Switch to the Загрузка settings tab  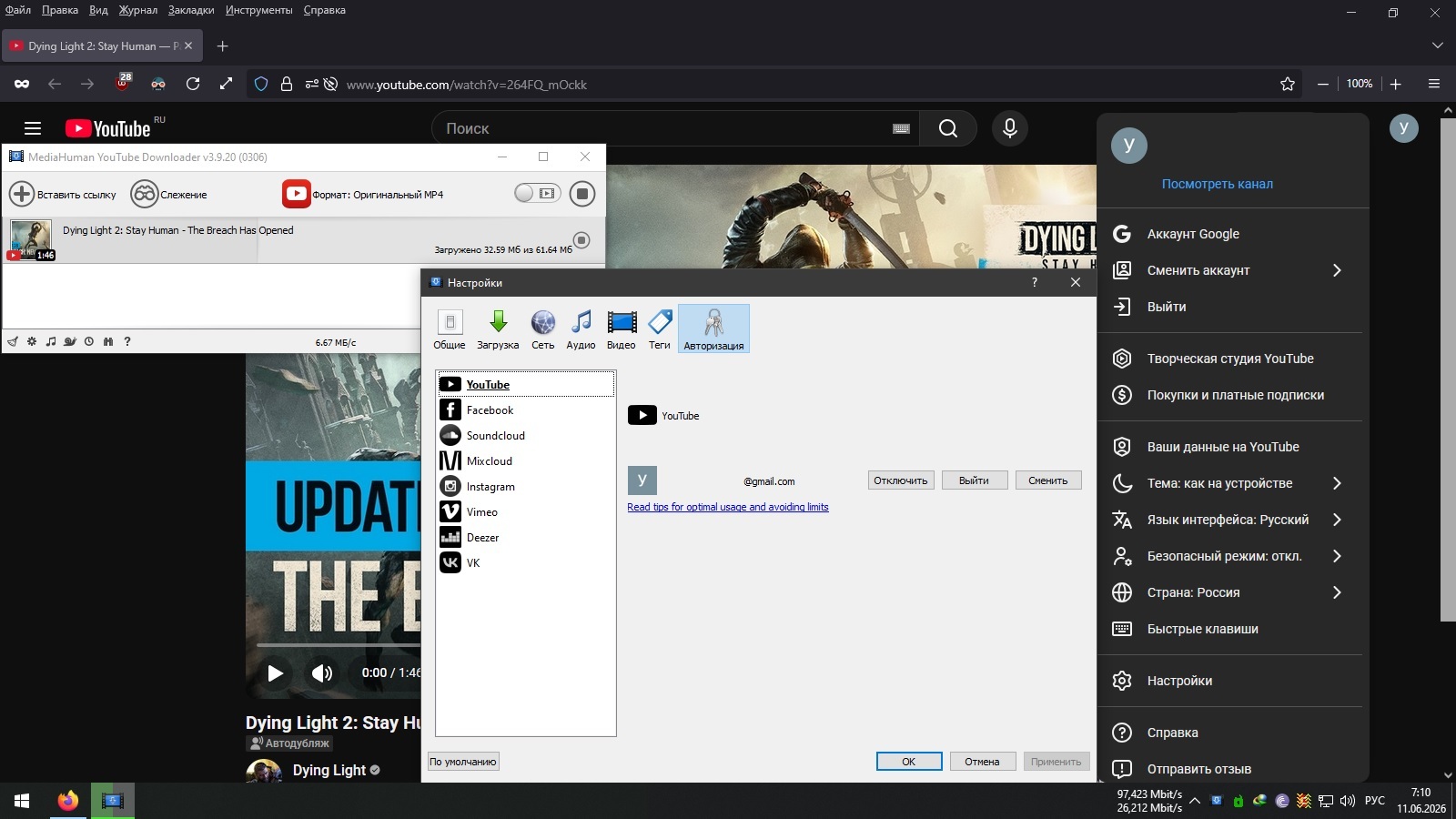pos(498,329)
